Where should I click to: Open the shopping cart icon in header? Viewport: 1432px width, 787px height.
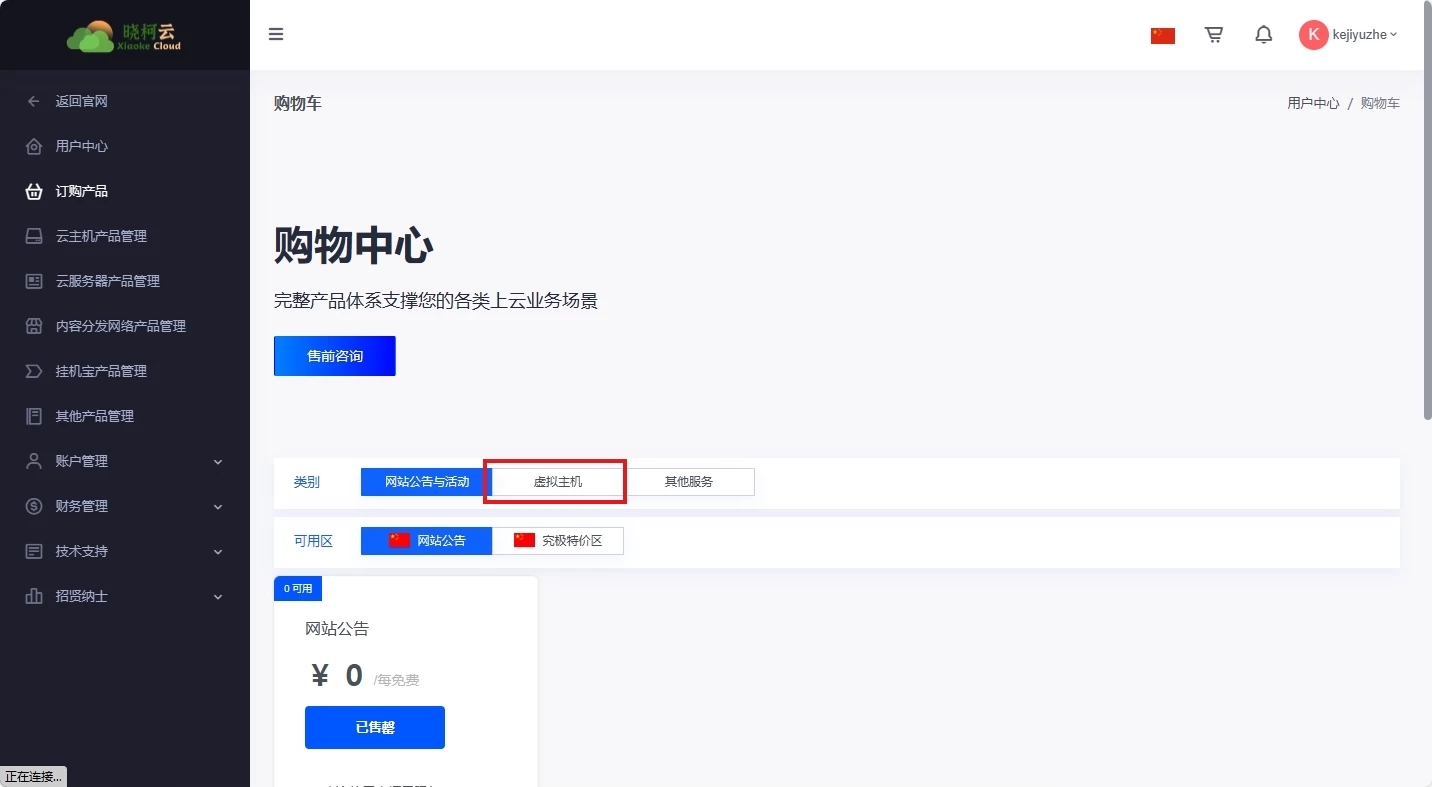click(x=1214, y=35)
